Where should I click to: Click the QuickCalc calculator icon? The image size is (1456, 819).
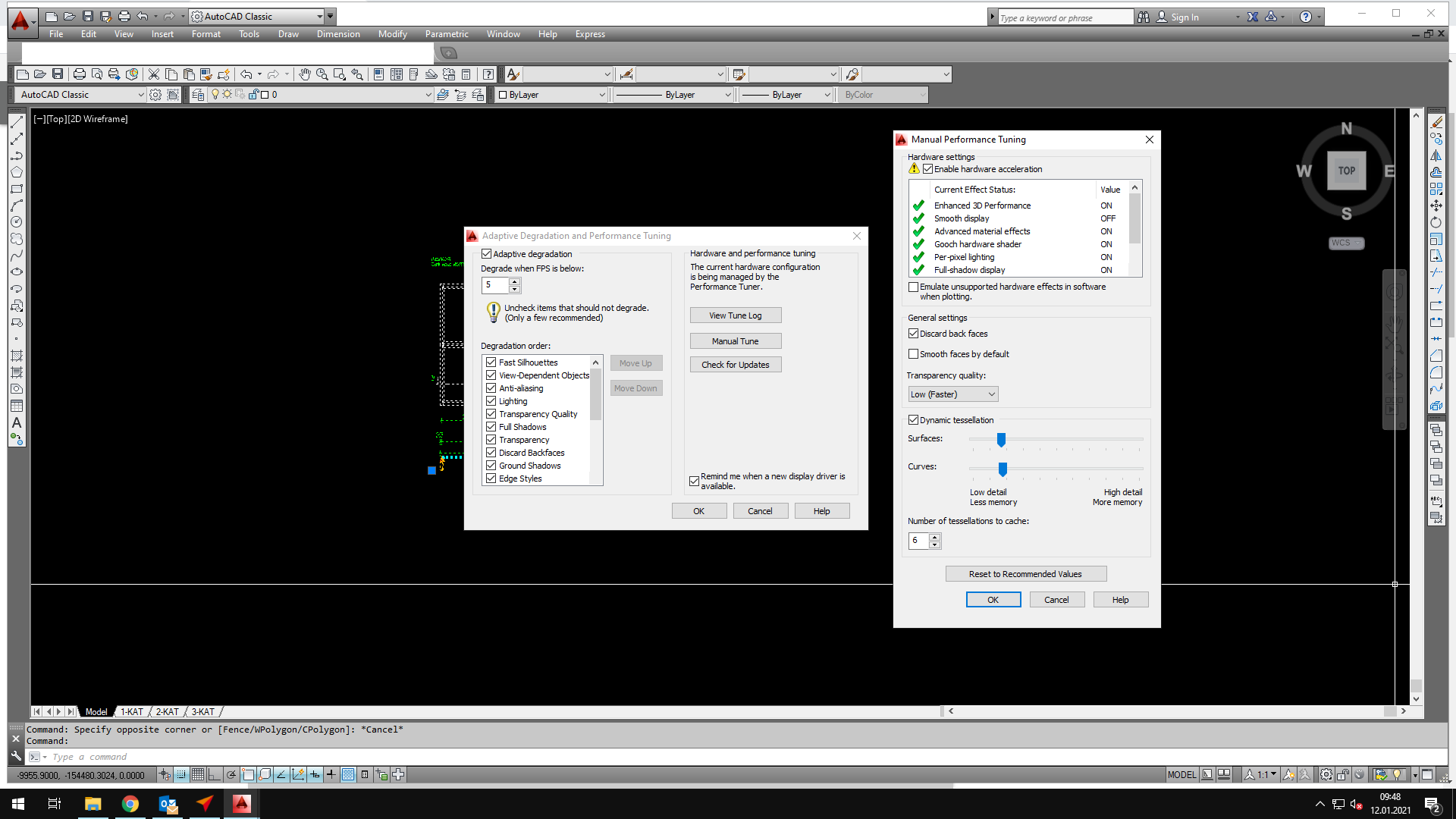[466, 74]
